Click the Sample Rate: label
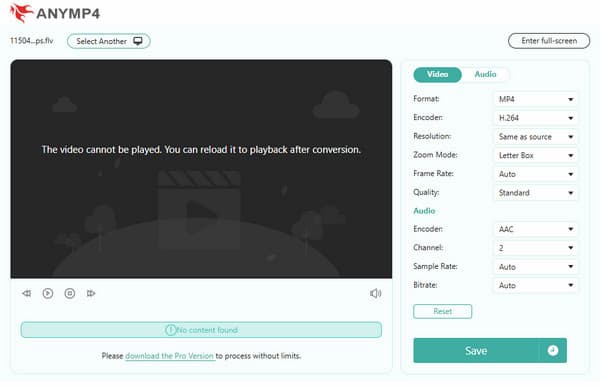The width and height of the screenshot is (600, 387). tap(435, 266)
